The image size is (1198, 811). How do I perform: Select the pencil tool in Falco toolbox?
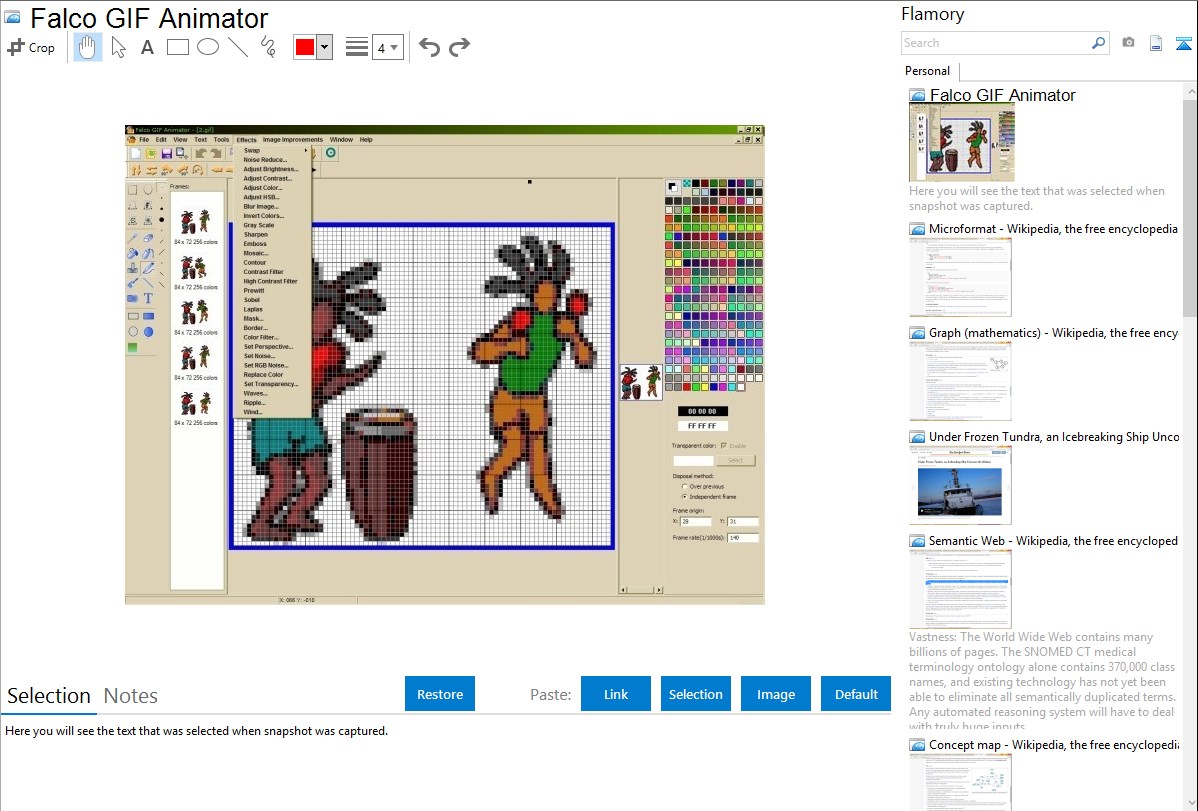click(x=148, y=268)
